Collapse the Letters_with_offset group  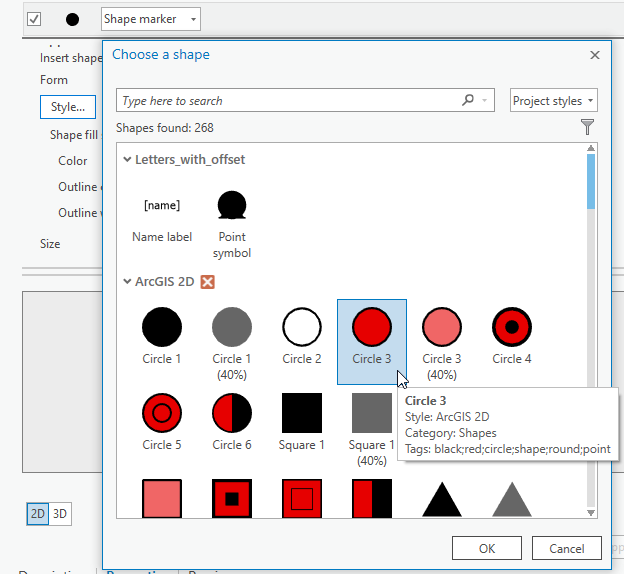pyautogui.click(x=127, y=160)
